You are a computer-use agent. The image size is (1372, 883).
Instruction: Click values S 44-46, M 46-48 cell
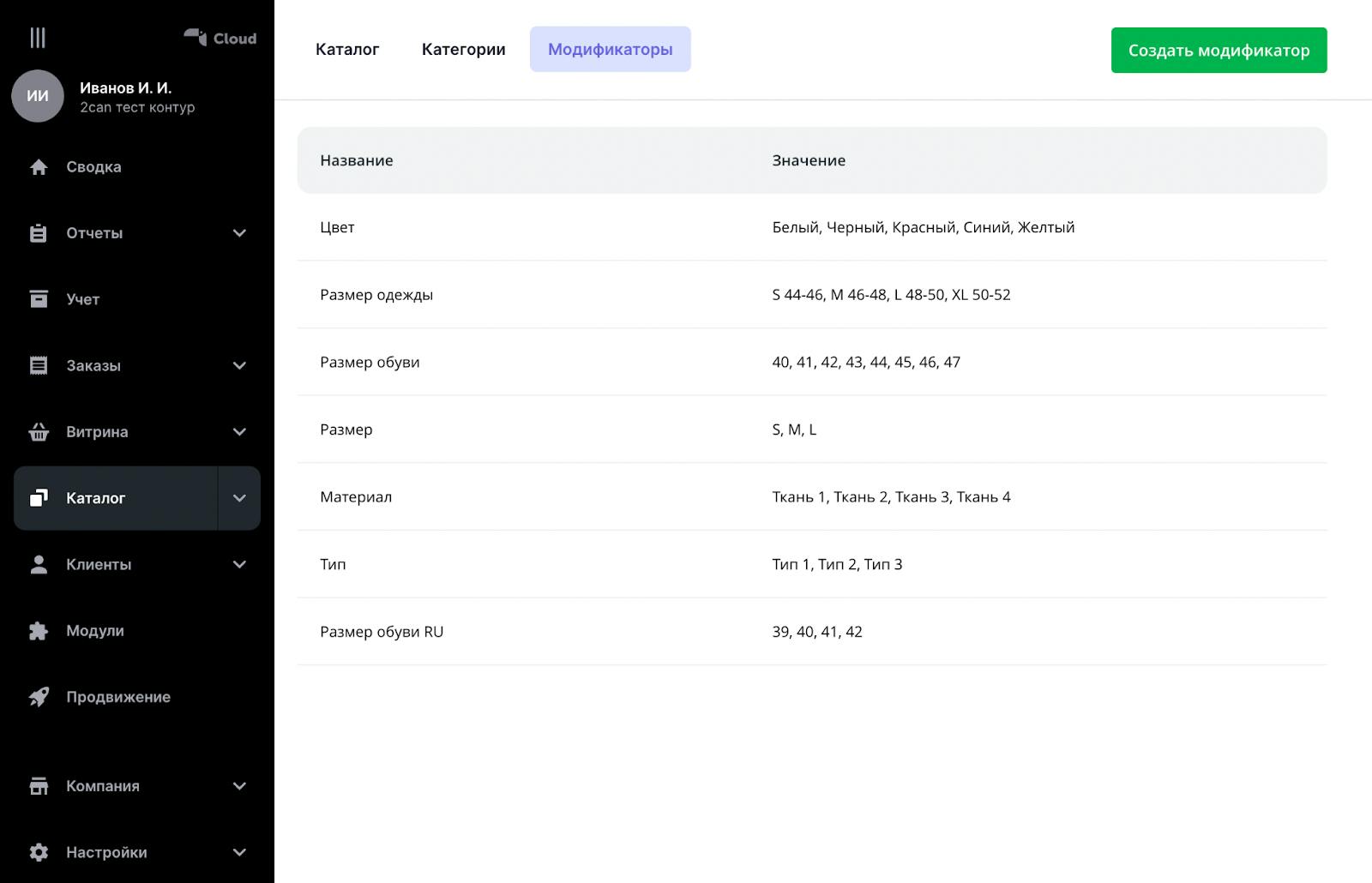point(891,295)
